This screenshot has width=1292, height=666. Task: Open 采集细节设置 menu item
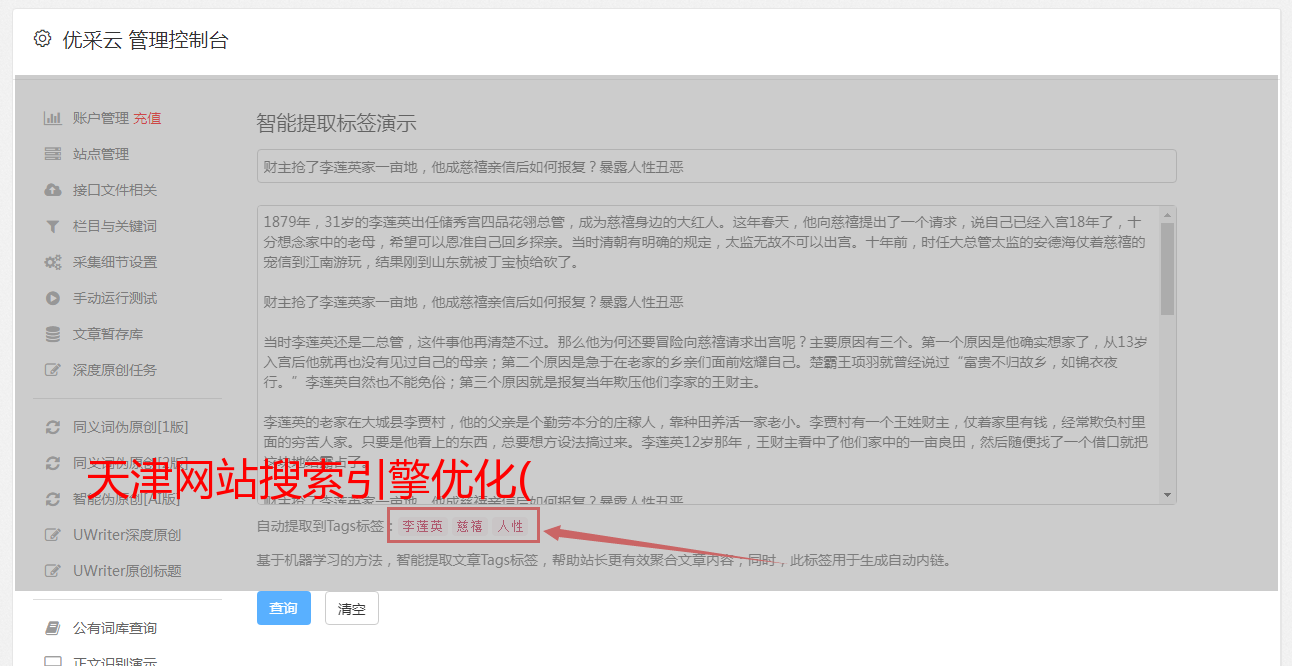pos(115,262)
